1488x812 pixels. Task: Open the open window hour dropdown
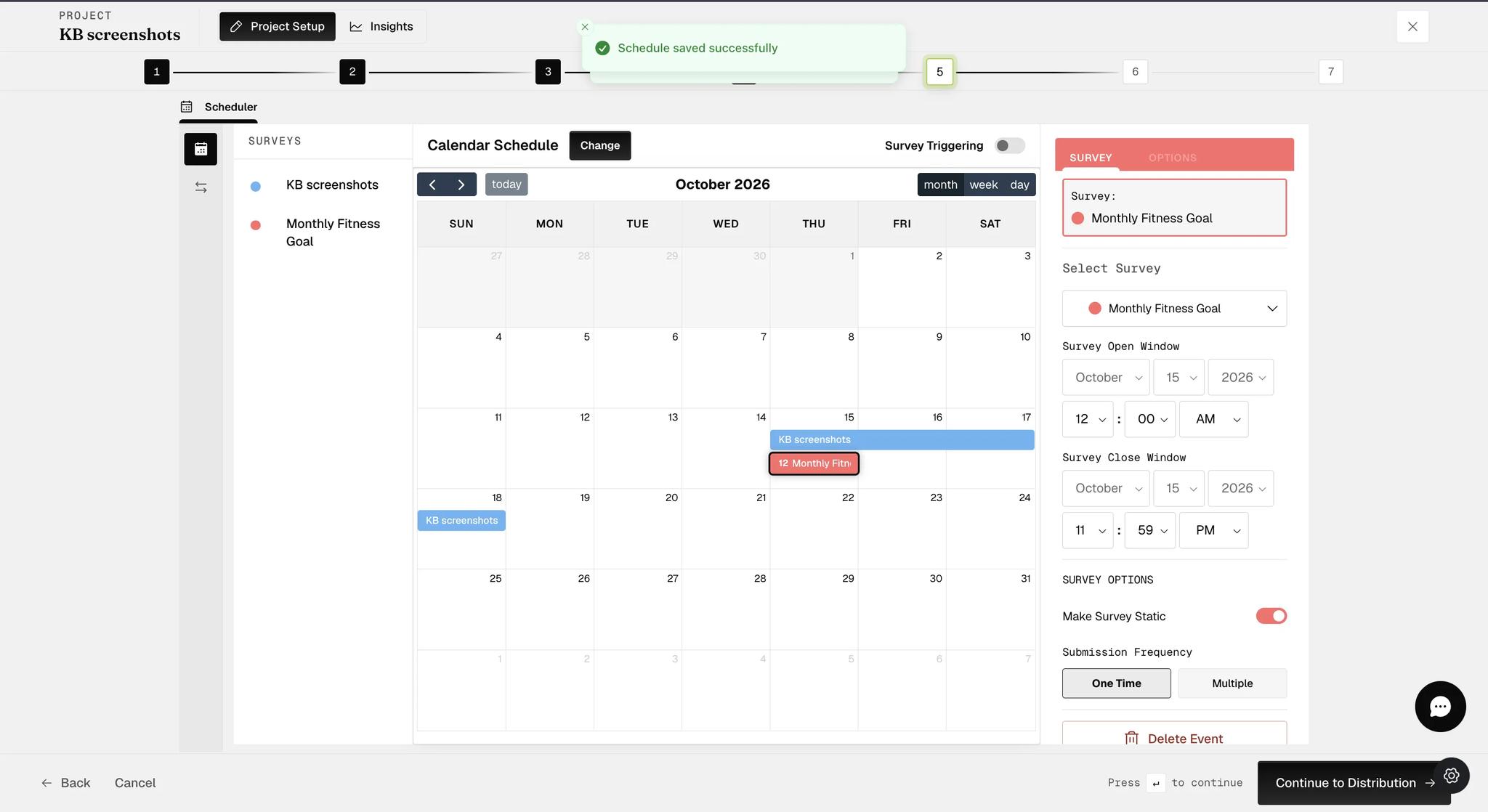point(1088,419)
